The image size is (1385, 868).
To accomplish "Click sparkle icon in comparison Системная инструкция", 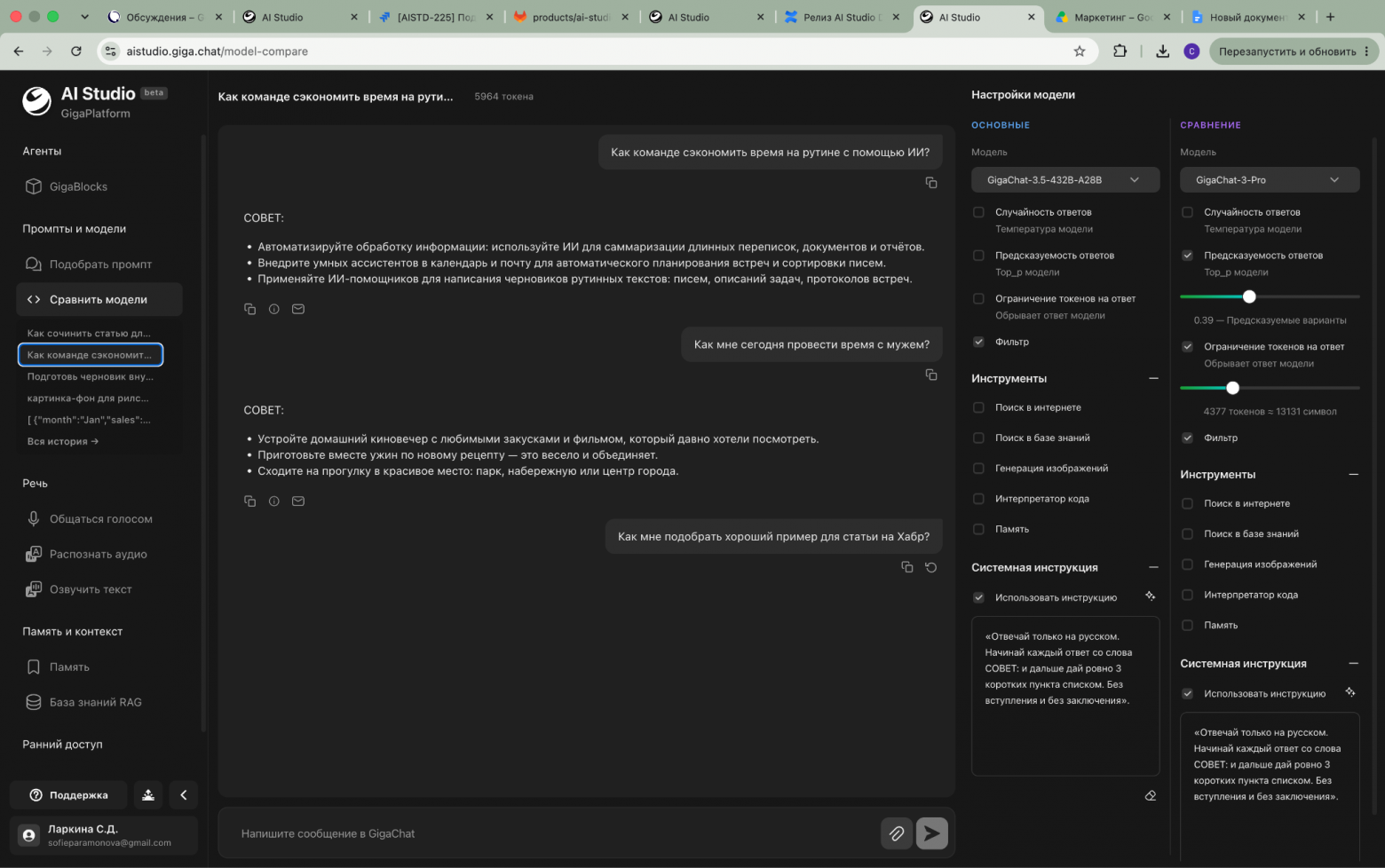I will [1350, 692].
